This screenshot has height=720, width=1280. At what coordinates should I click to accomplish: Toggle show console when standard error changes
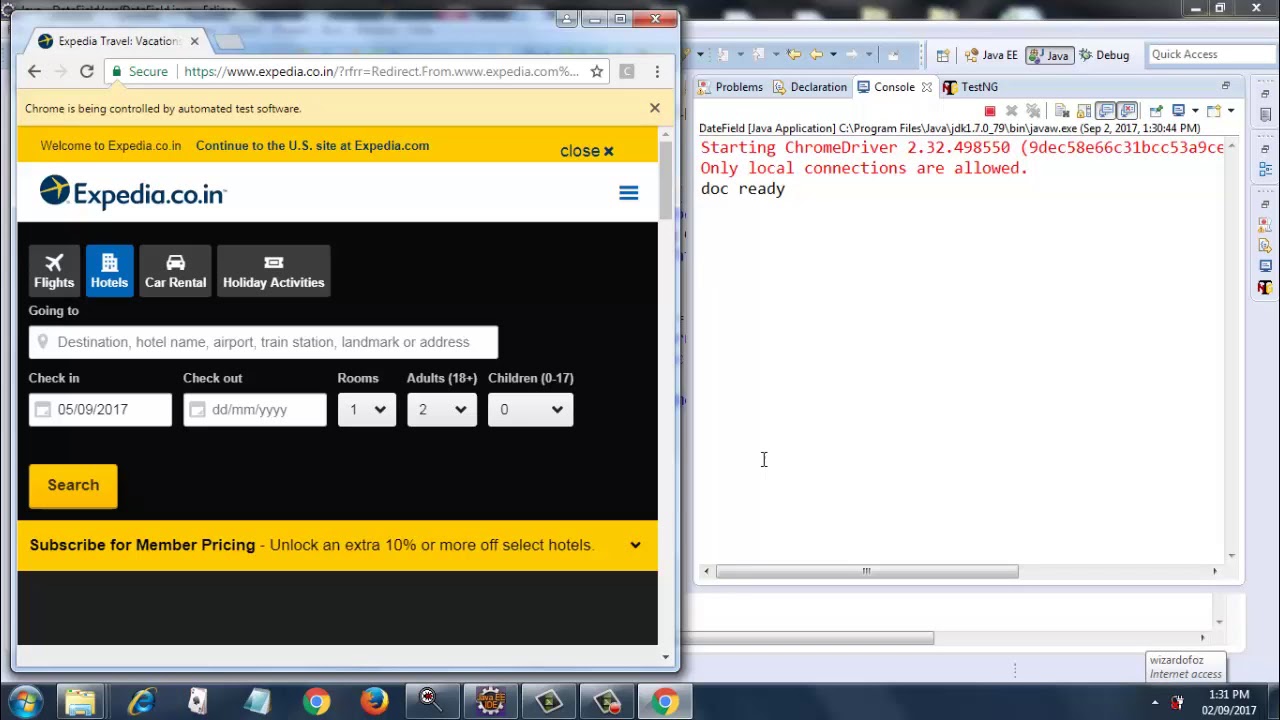(x=1127, y=111)
